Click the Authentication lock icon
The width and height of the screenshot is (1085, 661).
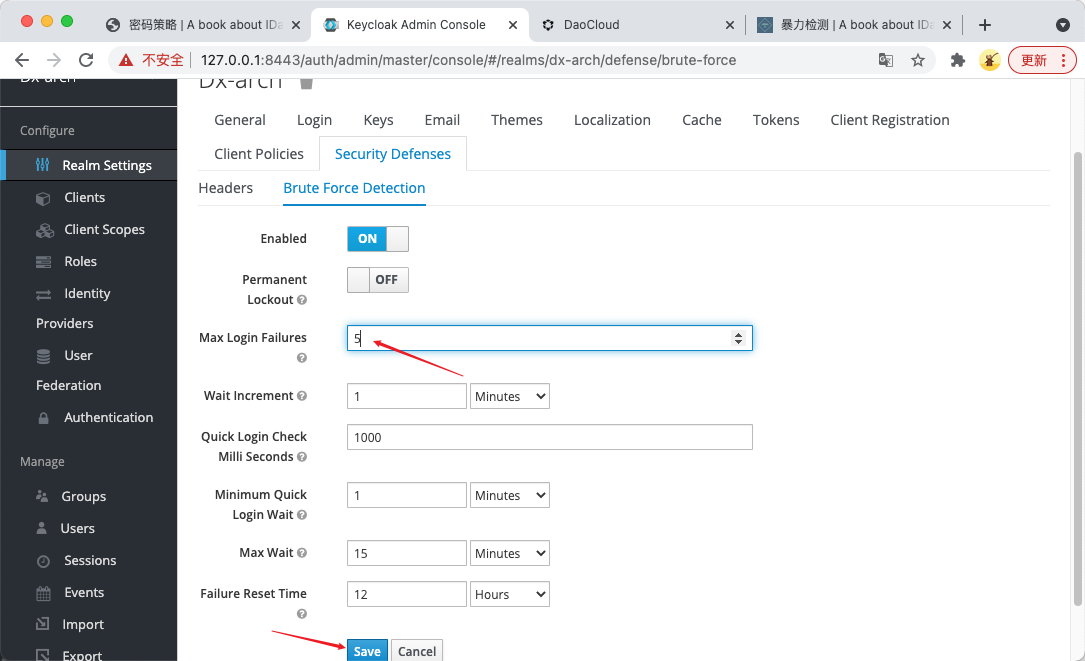pos(43,418)
